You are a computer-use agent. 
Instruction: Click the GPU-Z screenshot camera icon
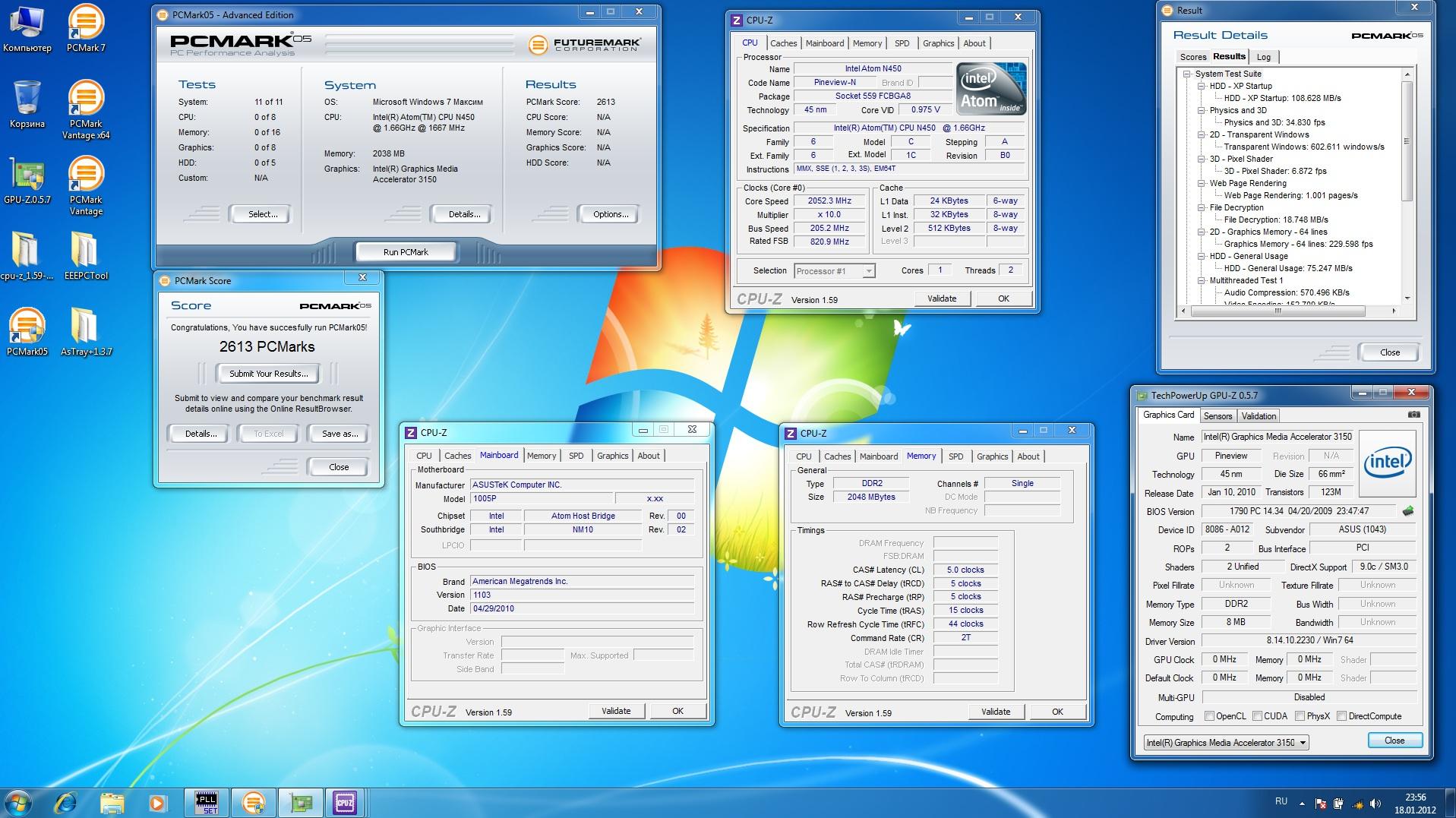(1413, 415)
